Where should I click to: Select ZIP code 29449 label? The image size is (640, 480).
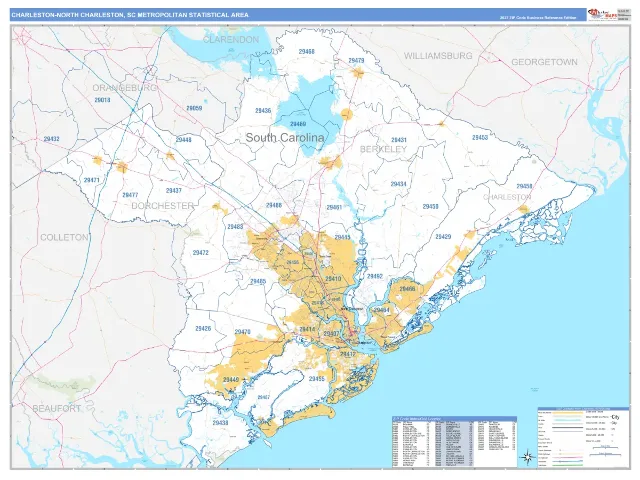231,380
